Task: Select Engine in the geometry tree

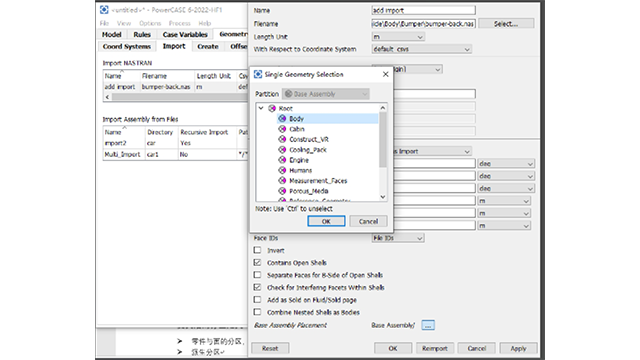Action: tap(299, 160)
